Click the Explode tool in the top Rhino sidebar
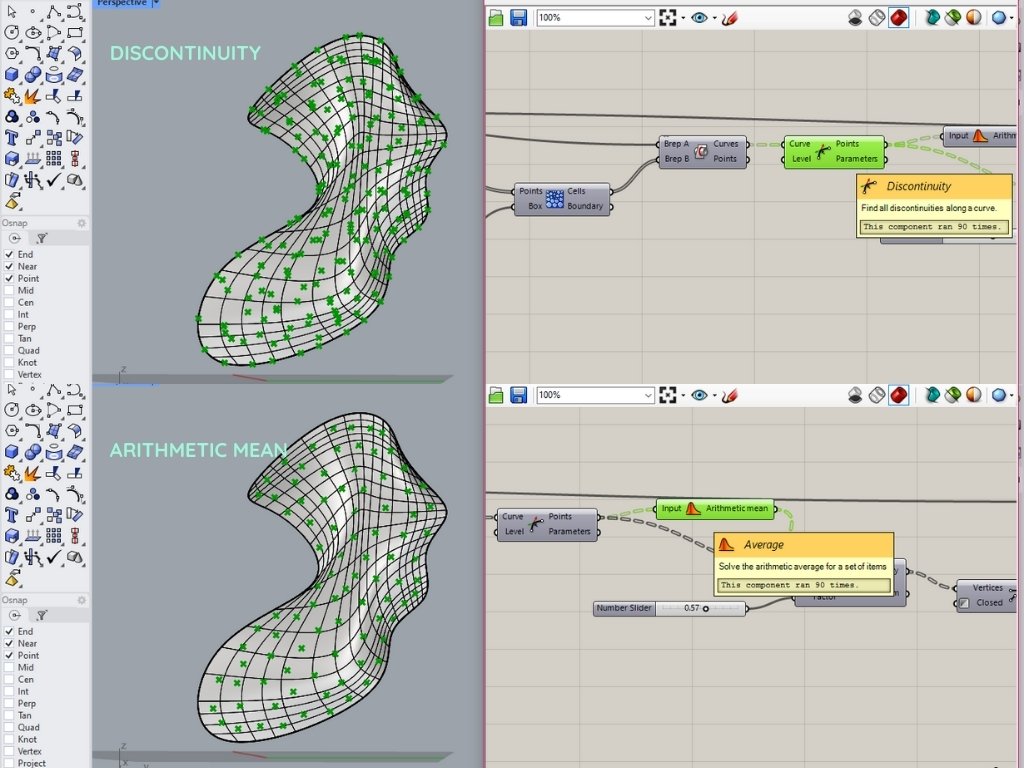The image size is (1024, 768). tap(33, 96)
